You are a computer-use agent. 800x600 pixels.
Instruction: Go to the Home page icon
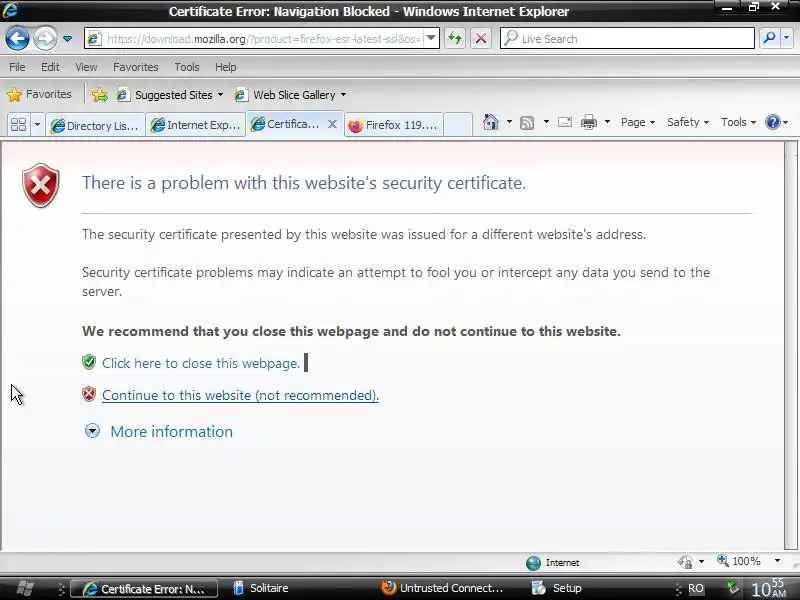[491, 122]
